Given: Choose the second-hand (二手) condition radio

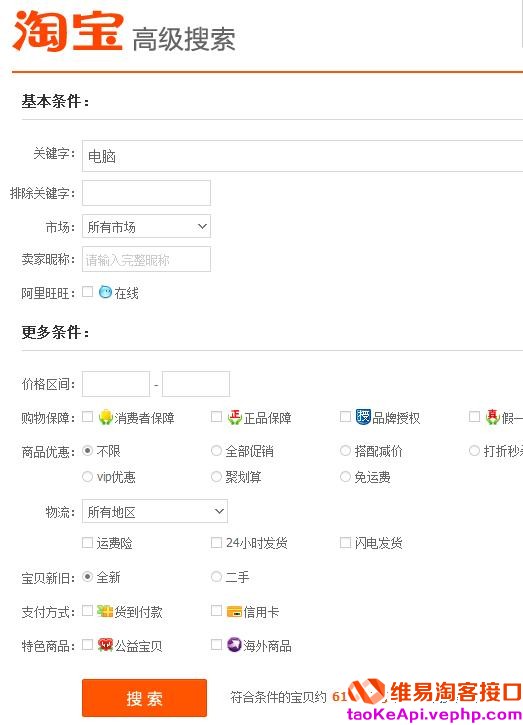Looking at the screenshot, I should pyautogui.click(x=216, y=577).
